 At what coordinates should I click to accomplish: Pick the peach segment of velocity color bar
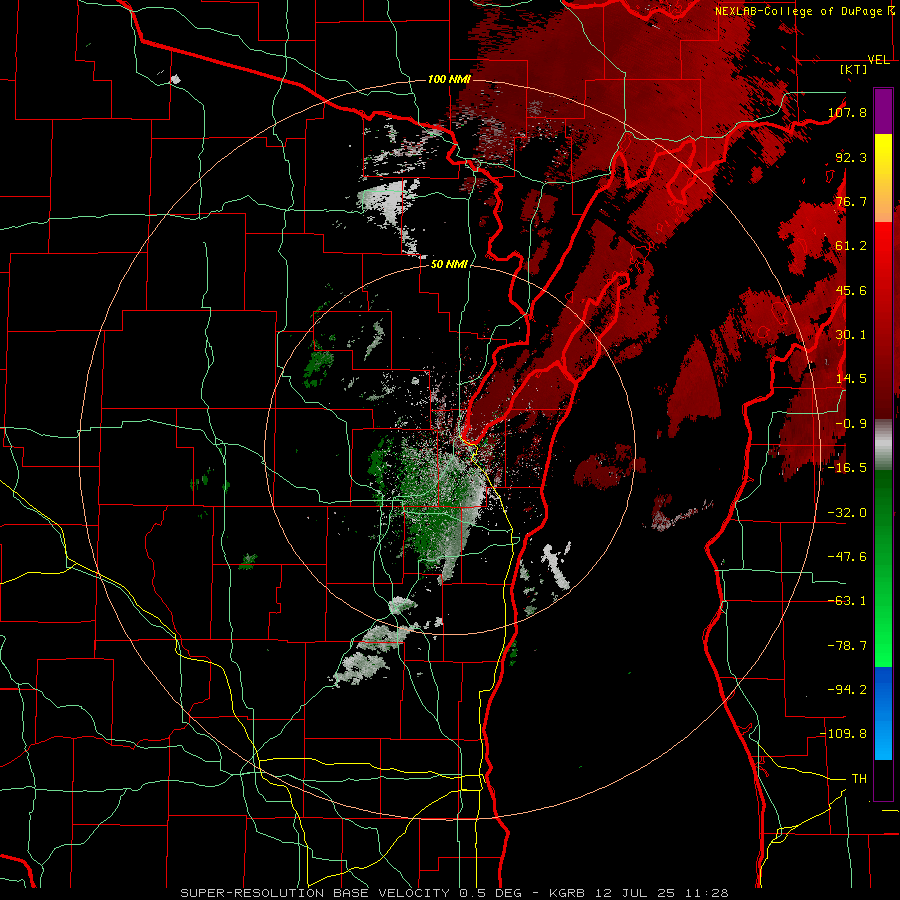pos(883,200)
